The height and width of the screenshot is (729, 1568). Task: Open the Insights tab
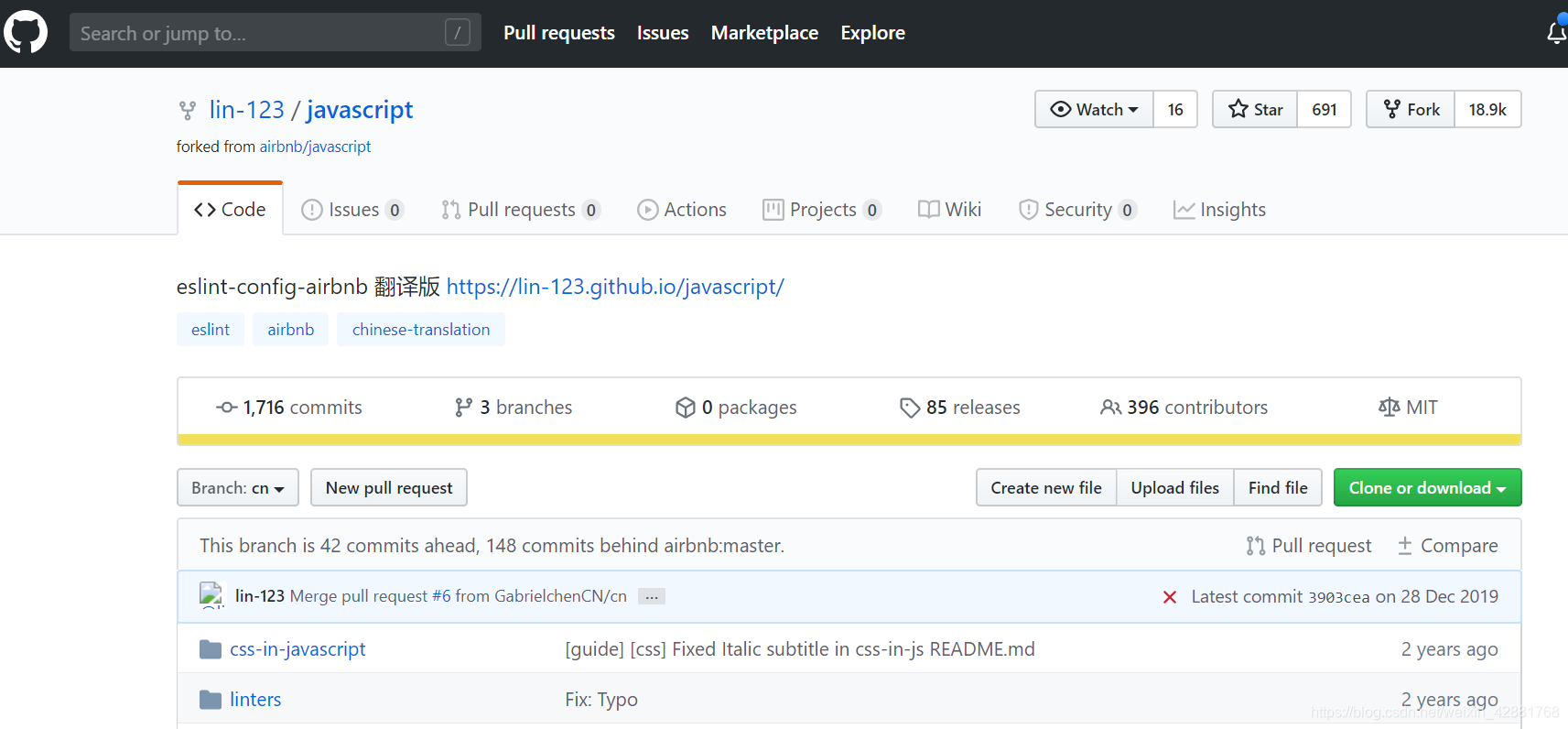click(x=1219, y=210)
